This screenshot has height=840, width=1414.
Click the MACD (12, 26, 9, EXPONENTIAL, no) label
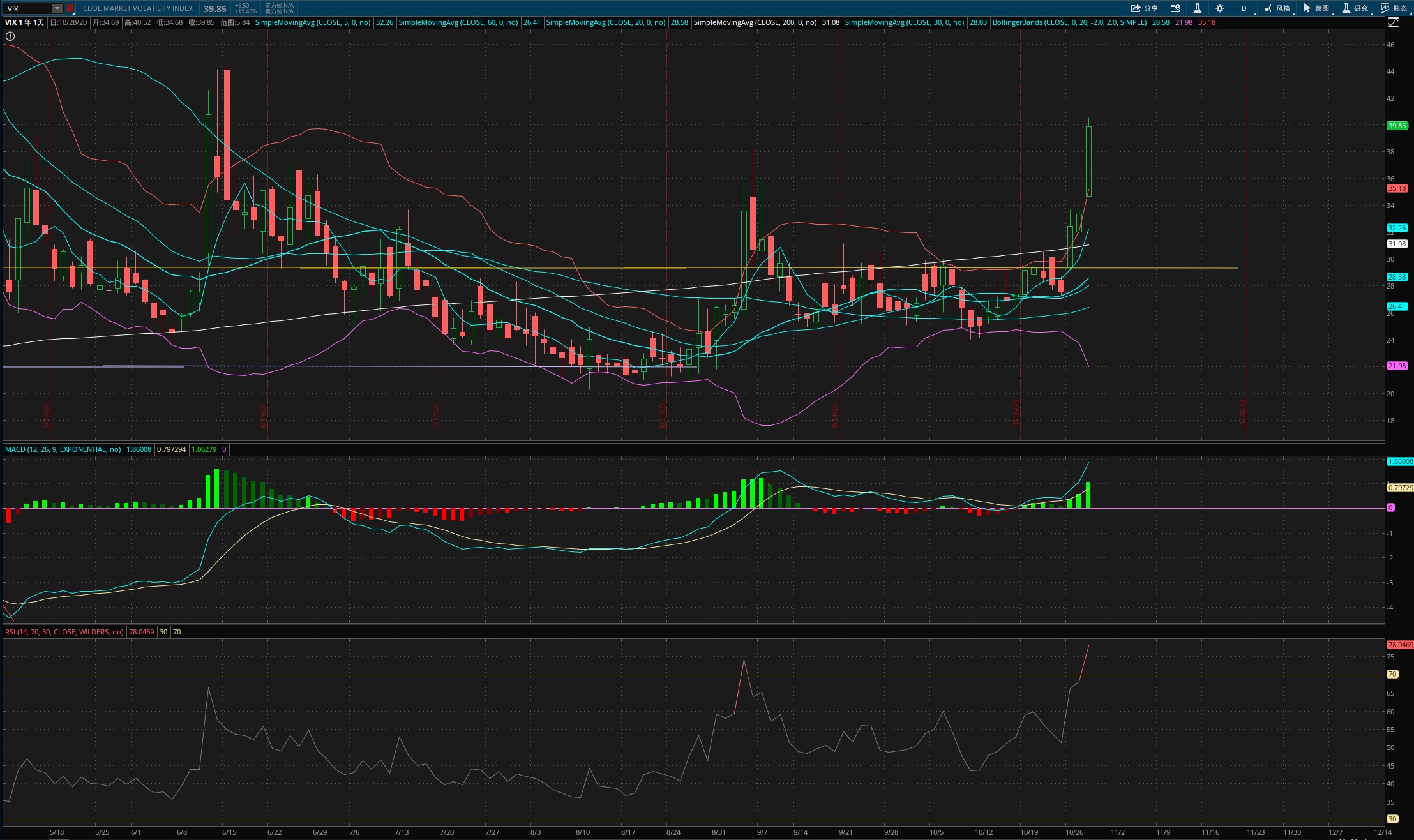63,449
